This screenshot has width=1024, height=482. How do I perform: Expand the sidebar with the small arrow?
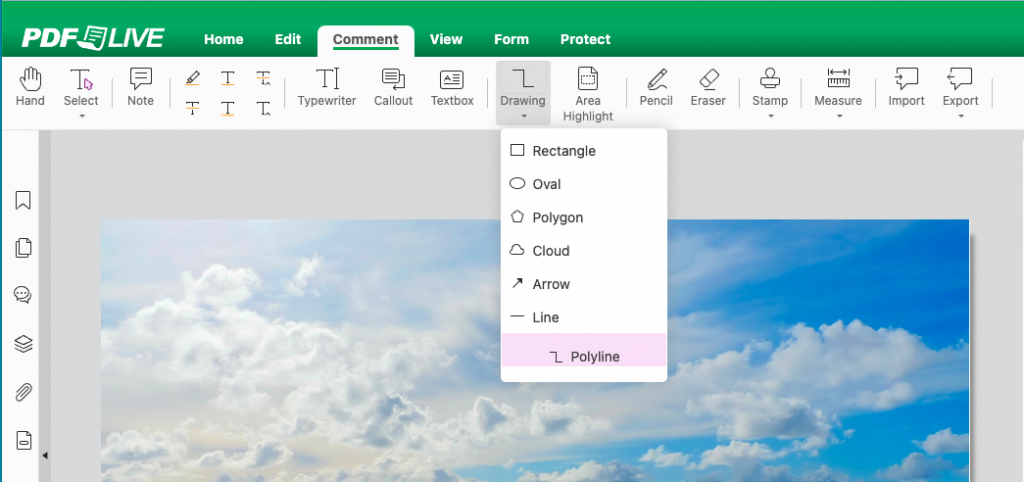pyautogui.click(x=44, y=455)
